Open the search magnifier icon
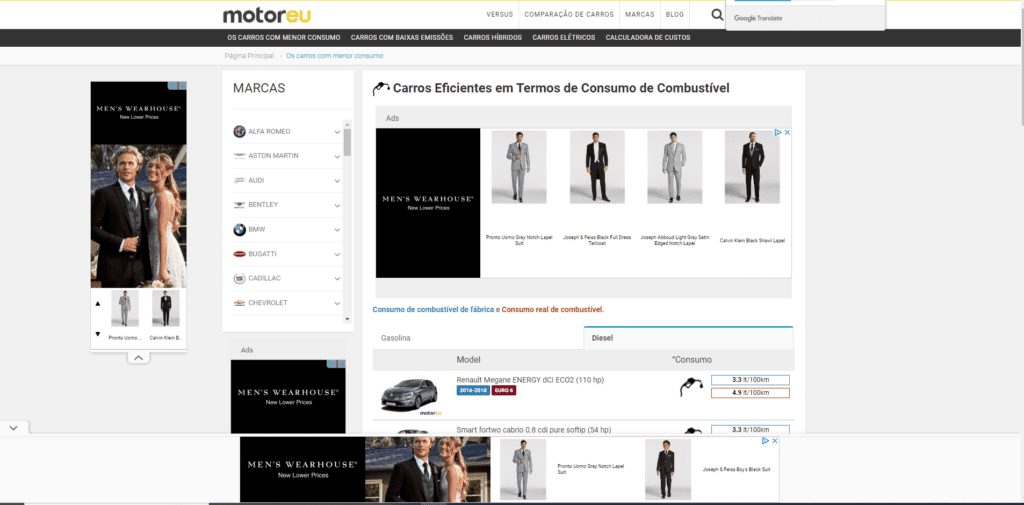 click(x=717, y=14)
